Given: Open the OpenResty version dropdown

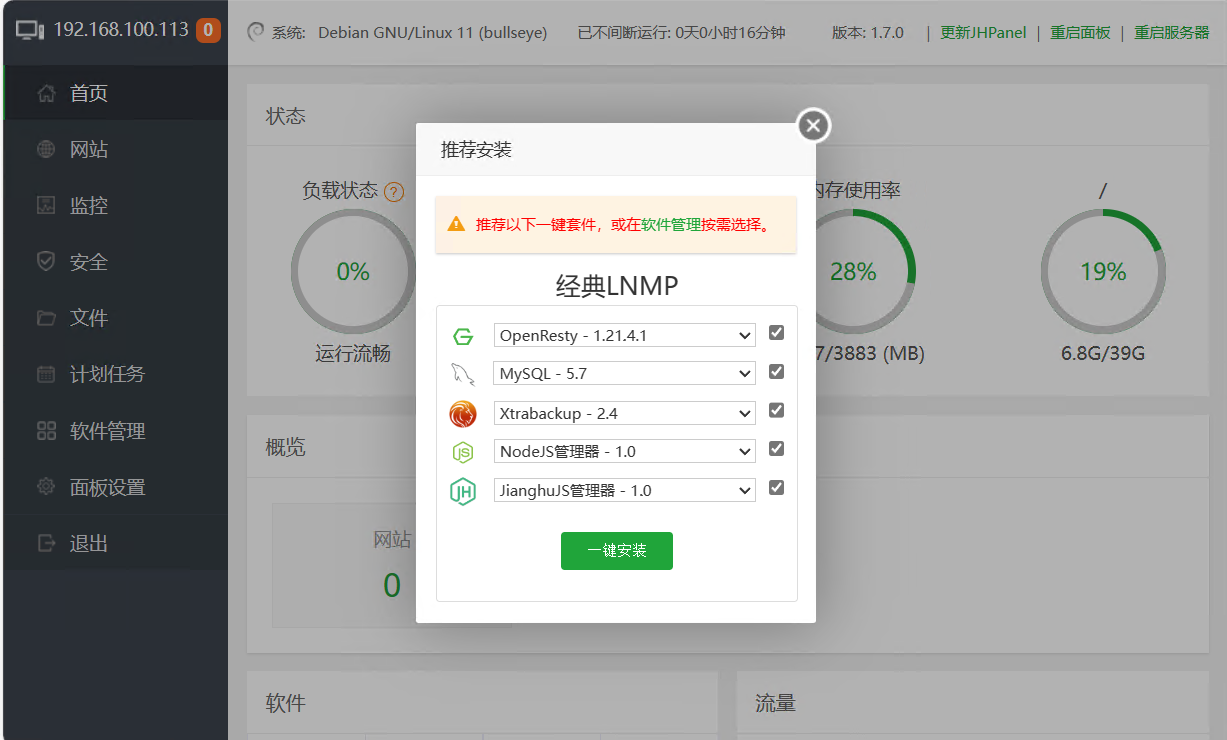Looking at the screenshot, I should (623, 335).
